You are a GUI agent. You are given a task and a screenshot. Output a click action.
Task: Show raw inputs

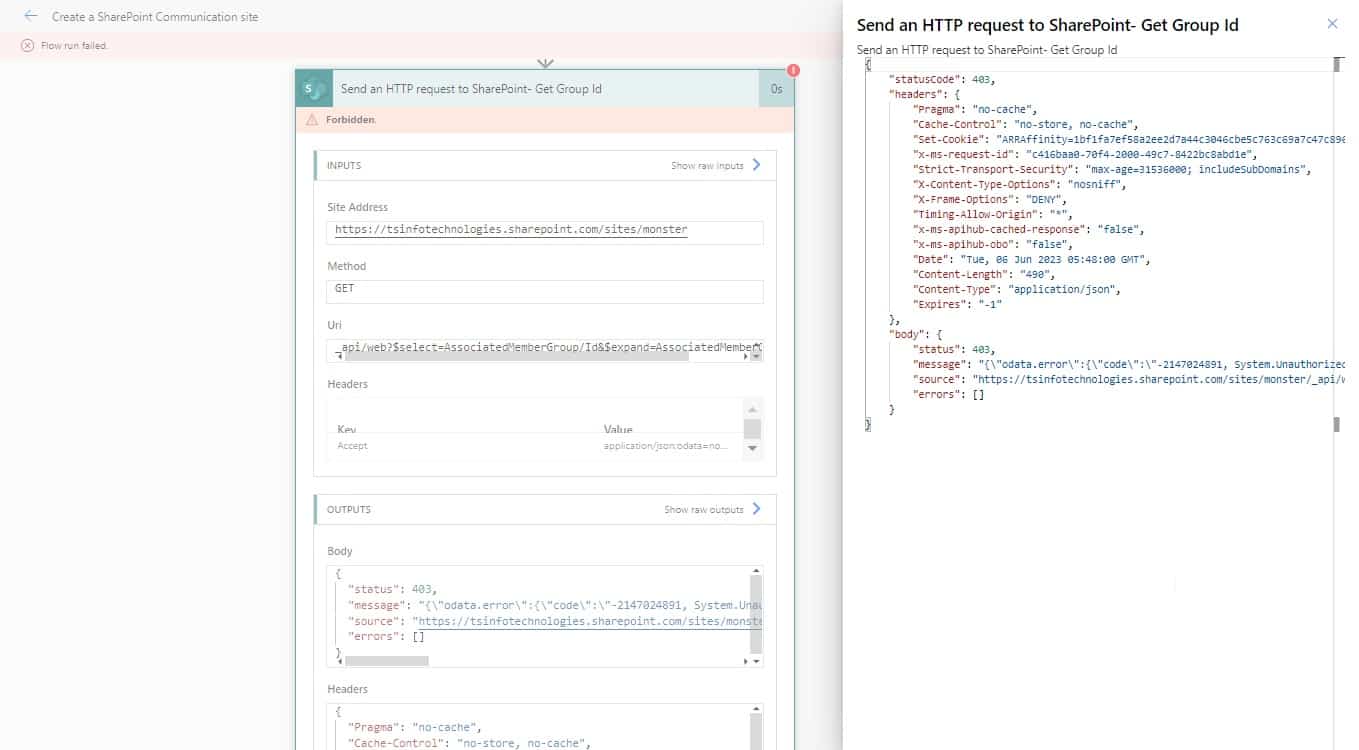707,166
